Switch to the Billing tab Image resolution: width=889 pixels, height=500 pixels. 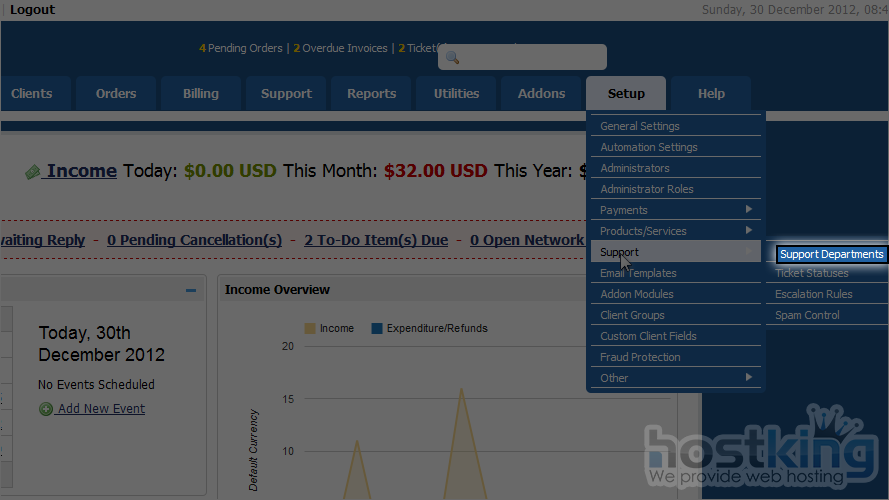pos(200,94)
